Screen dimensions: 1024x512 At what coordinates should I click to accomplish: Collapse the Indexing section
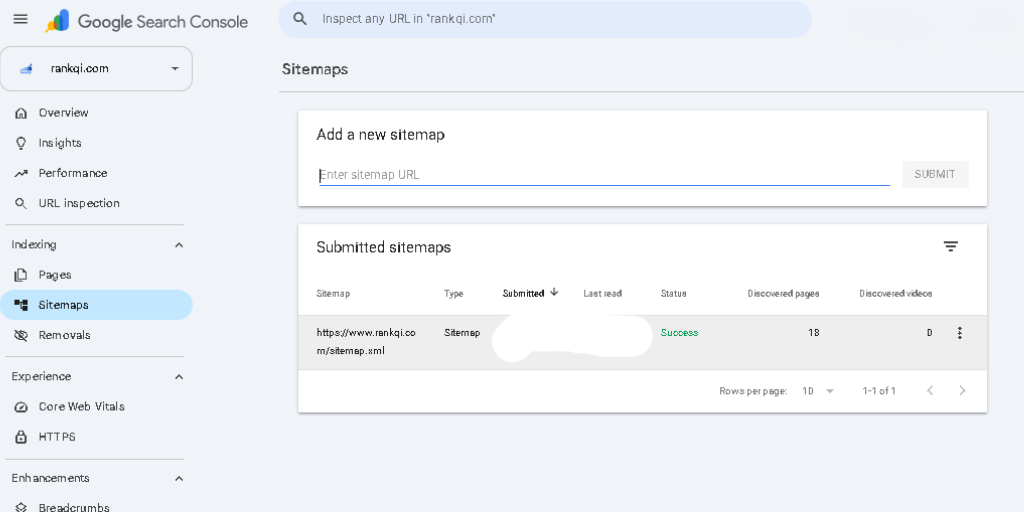coord(179,245)
